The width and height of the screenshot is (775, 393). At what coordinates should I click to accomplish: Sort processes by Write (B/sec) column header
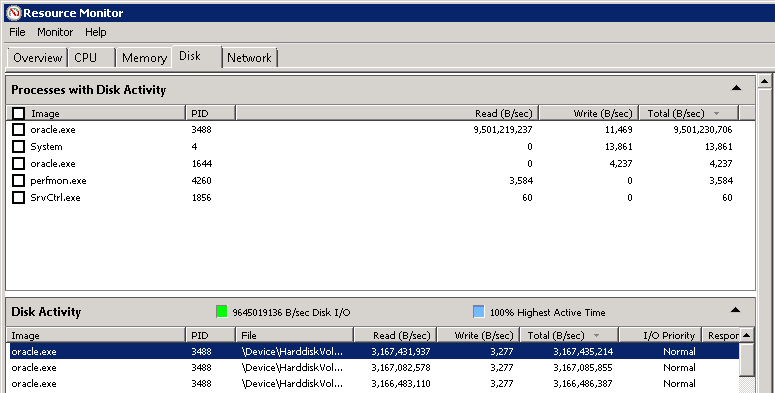pyautogui.click(x=589, y=113)
